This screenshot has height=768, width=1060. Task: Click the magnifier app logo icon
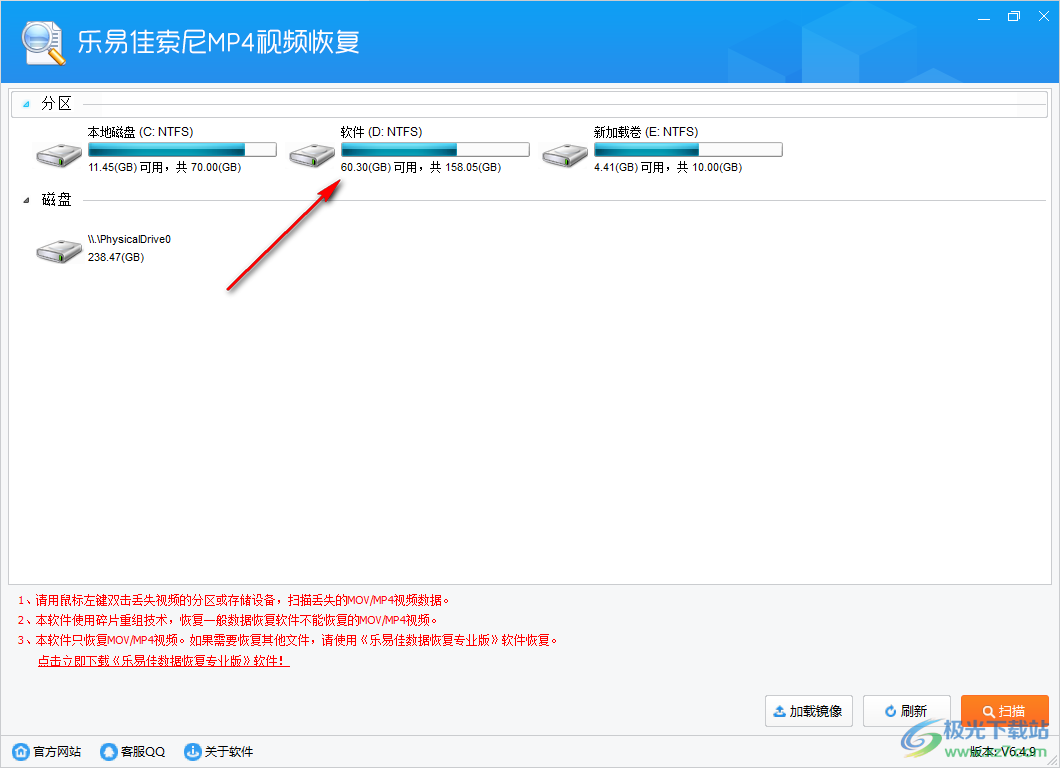point(43,43)
